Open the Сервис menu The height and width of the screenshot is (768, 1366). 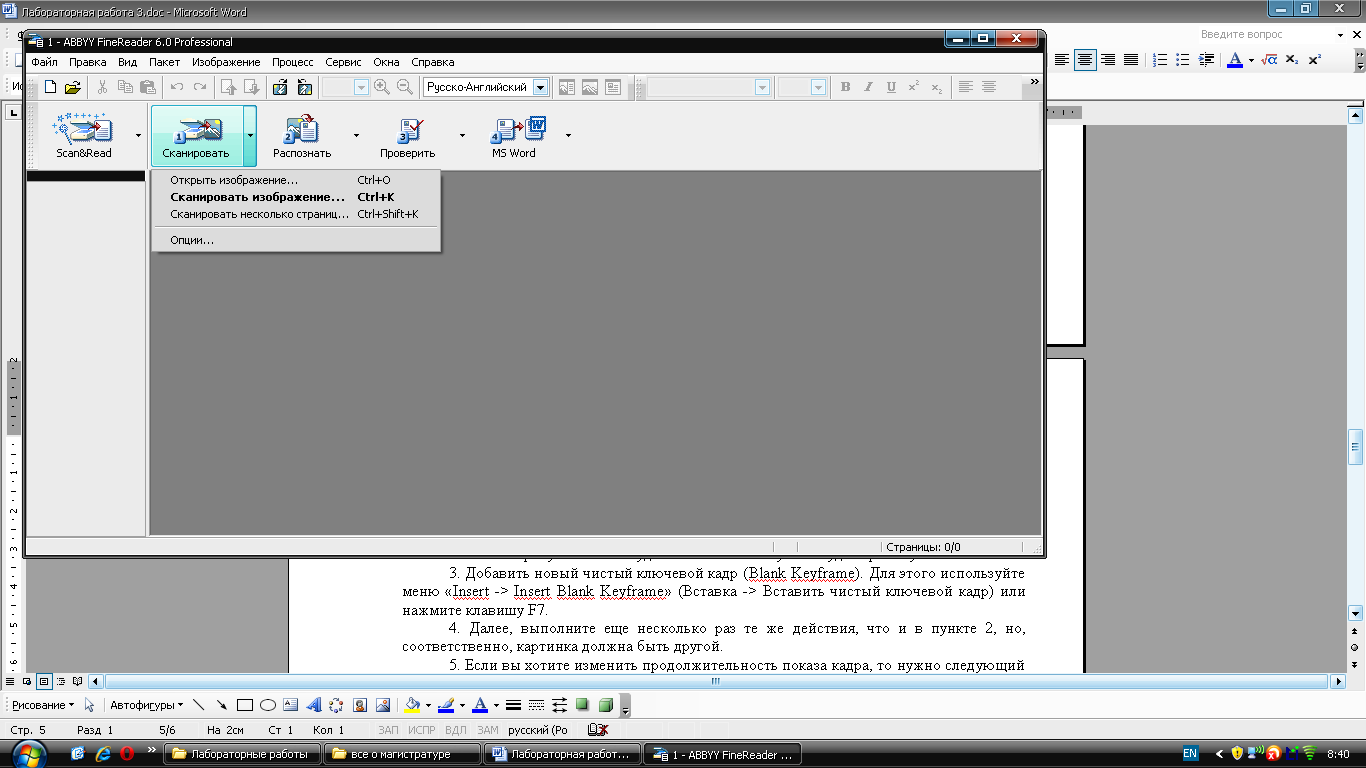(x=343, y=62)
